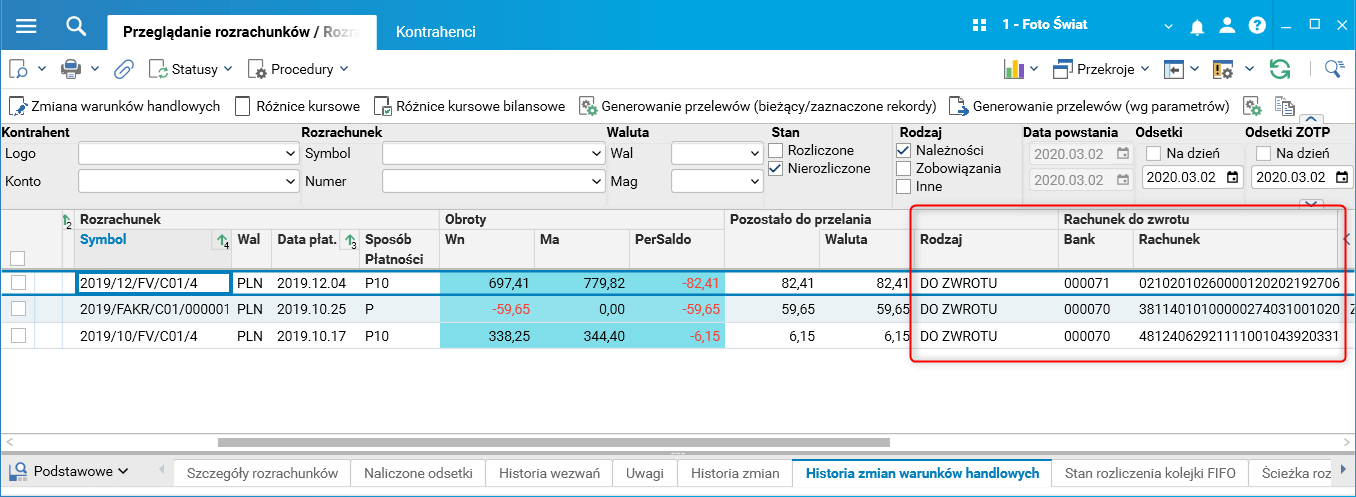Click the search magnifier in title bar
The height and width of the screenshot is (497, 1356).
(x=77, y=26)
